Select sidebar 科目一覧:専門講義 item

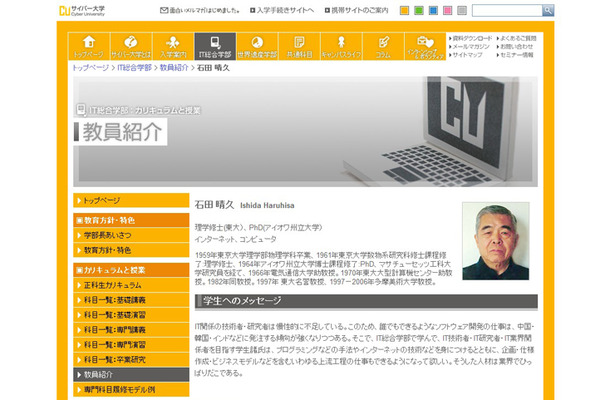131,330
